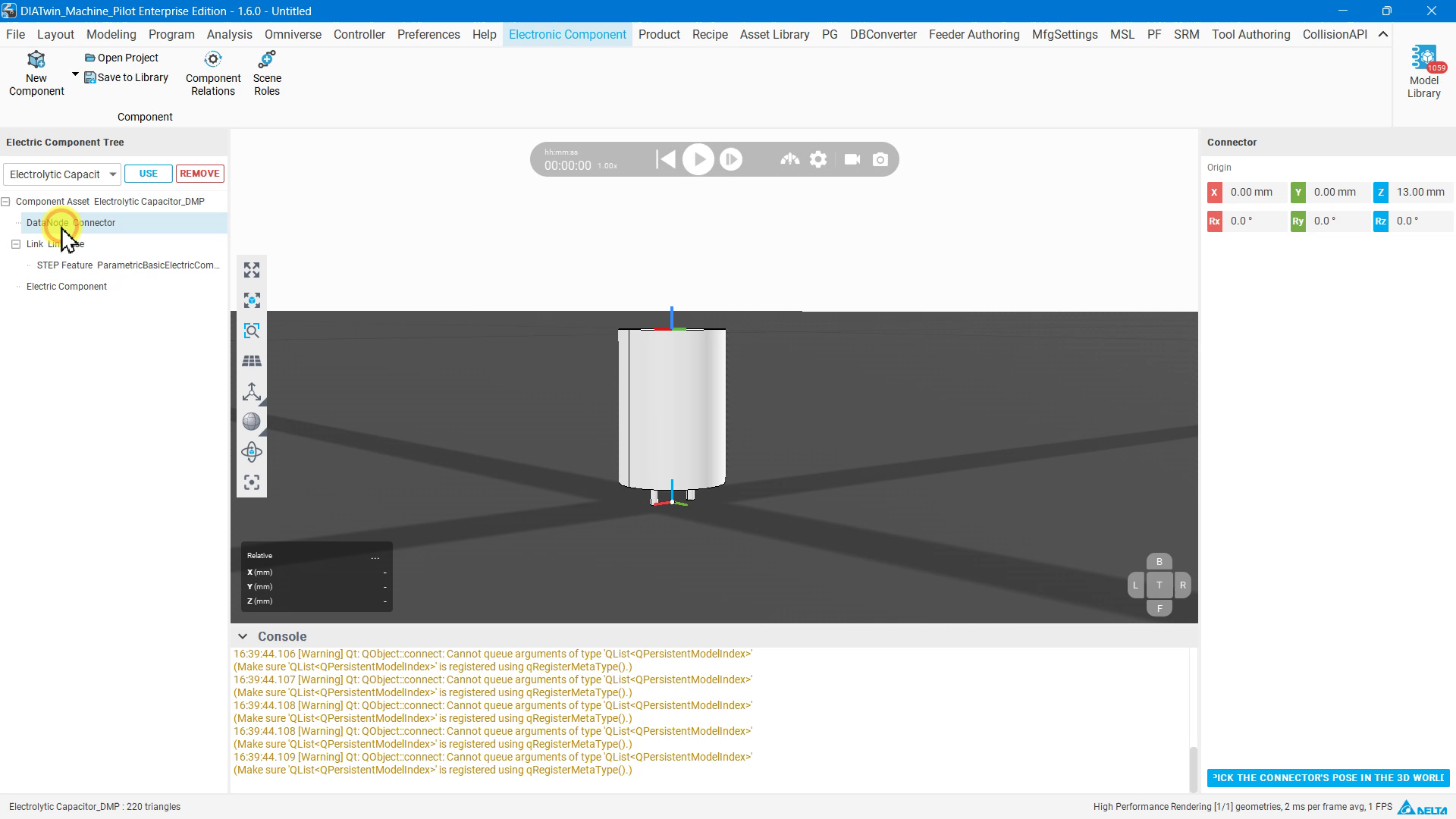Switch to Front view on view cube
Image resolution: width=1456 pixels, height=819 pixels.
tap(1159, 608)
